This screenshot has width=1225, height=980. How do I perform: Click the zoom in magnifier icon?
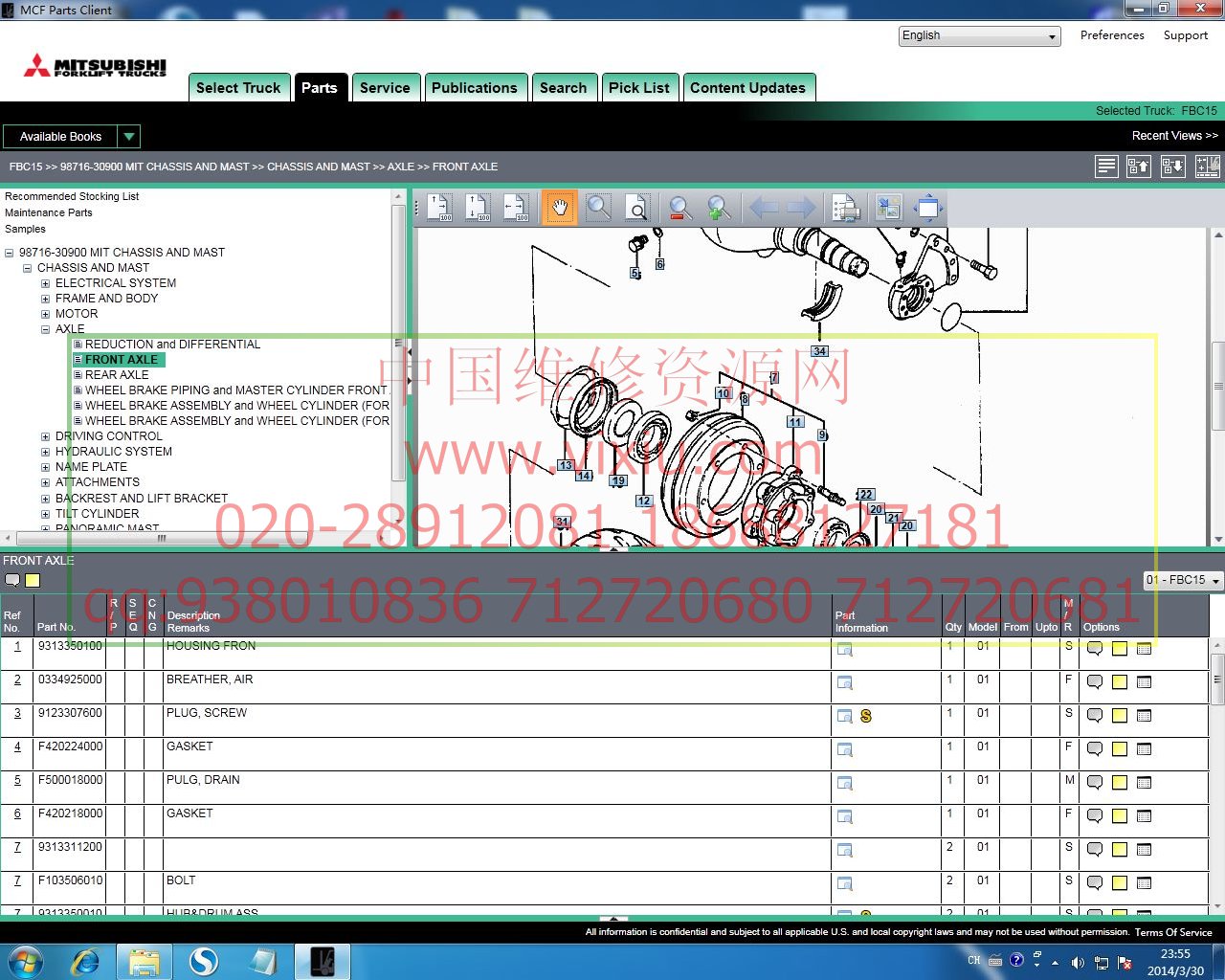719,208
